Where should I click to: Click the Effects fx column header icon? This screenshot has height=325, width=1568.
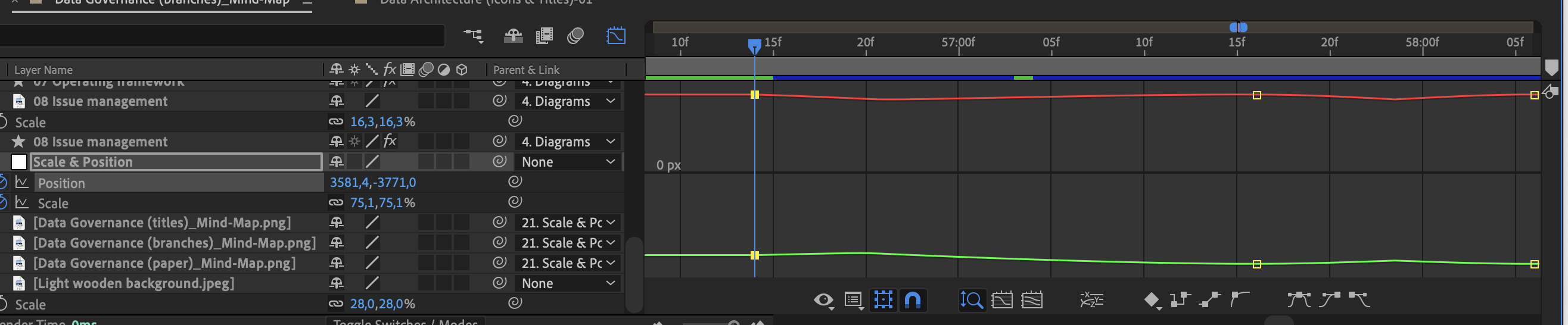pos(390,70)
